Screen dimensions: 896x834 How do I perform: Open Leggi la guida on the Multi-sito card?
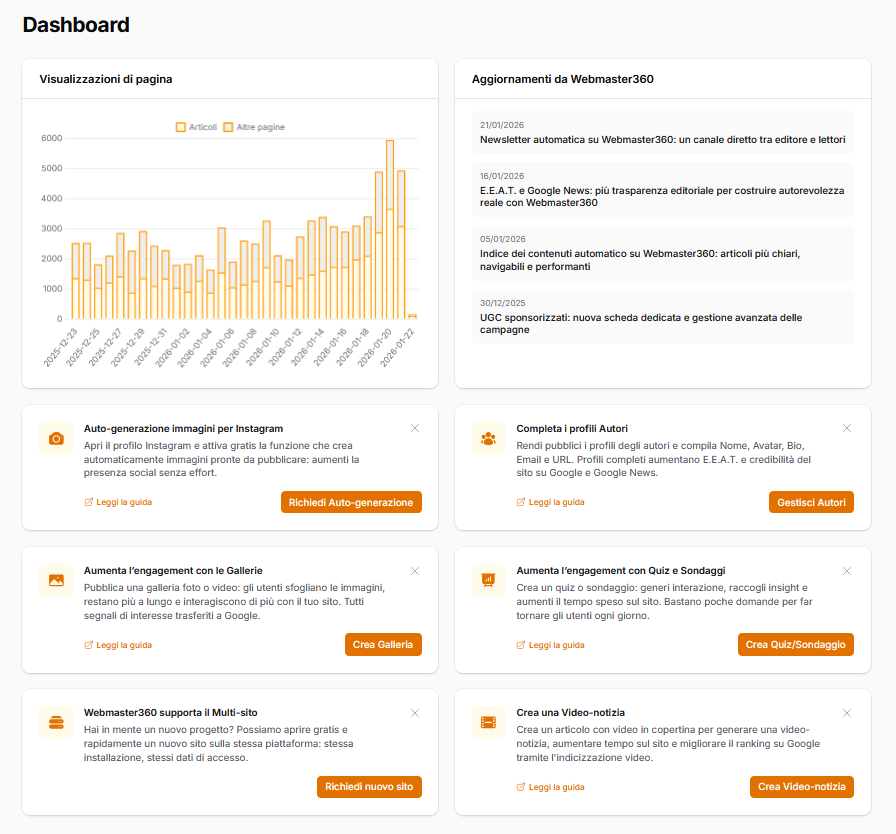click(119, 787)
